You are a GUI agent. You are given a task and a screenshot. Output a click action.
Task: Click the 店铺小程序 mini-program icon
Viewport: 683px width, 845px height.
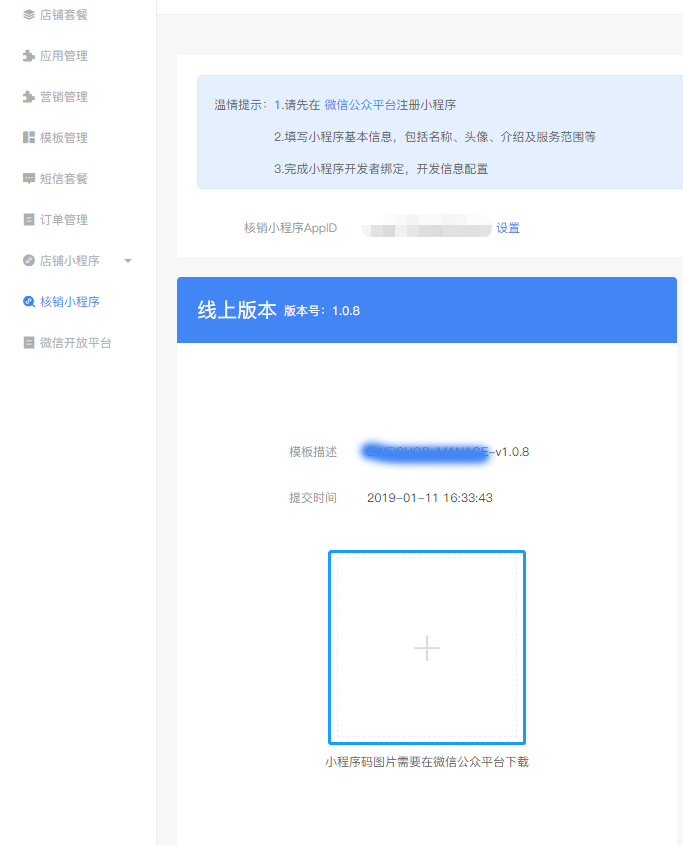pyautogui.click(x=29, y=260)
